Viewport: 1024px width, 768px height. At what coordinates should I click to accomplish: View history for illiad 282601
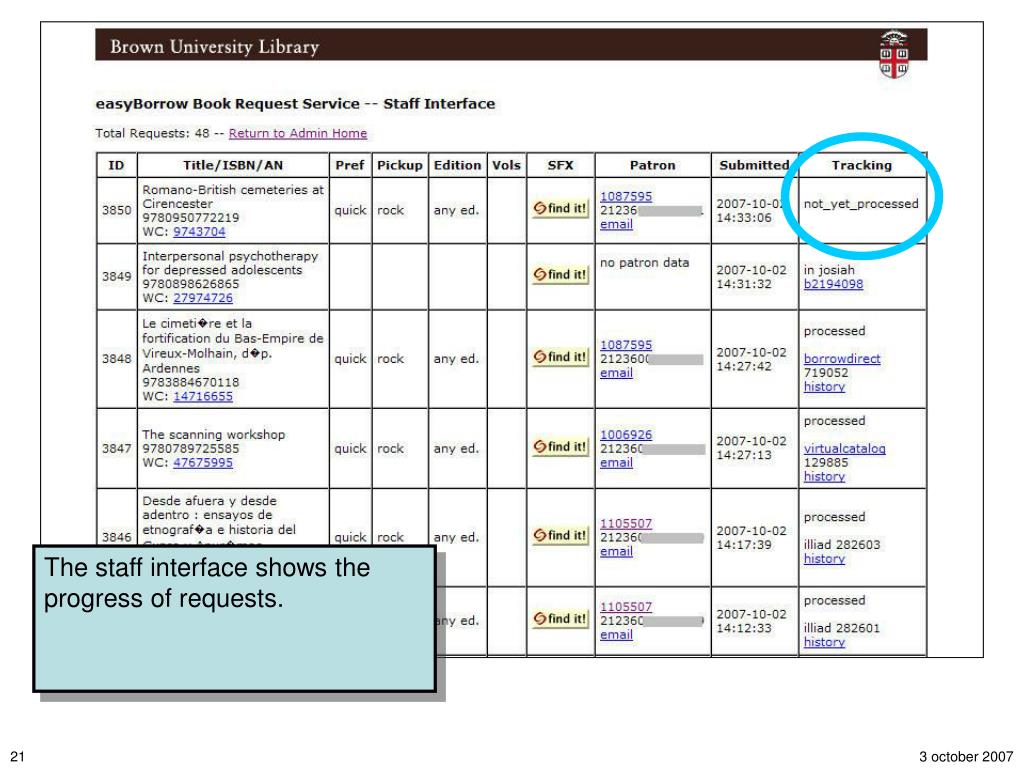coord(824,642)
